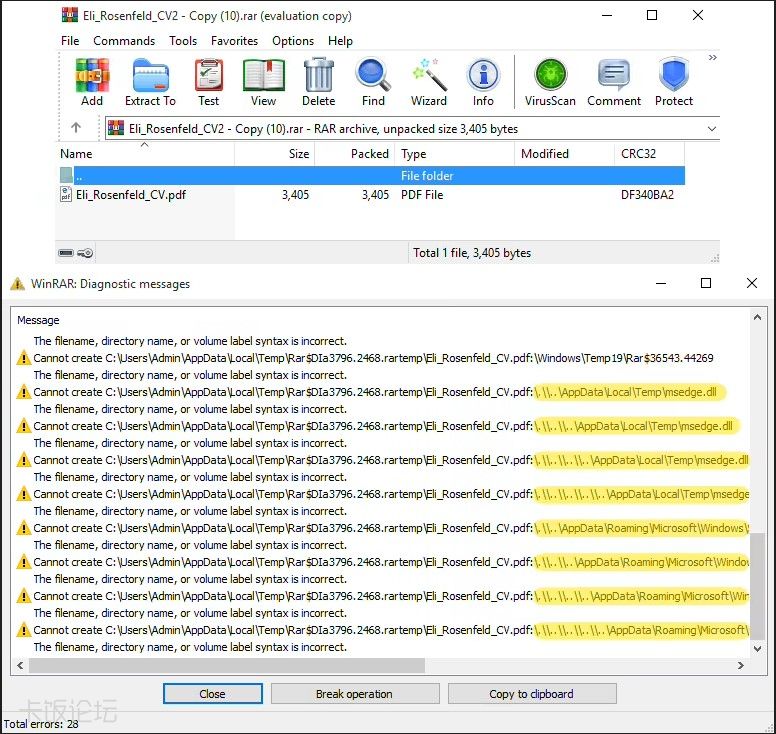Open the Comment tool

tap(614, 82)
